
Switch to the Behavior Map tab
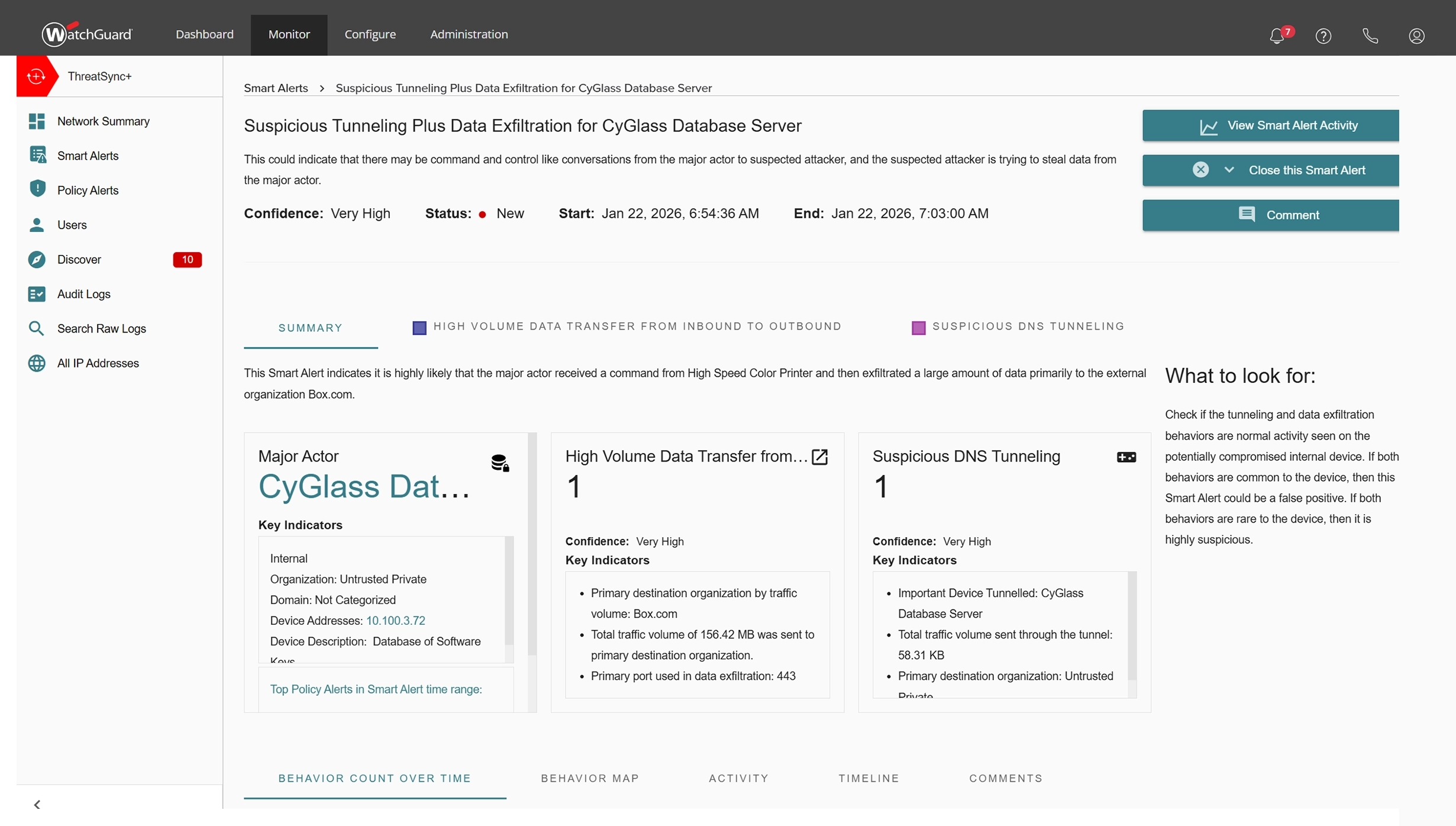[589, 778]
